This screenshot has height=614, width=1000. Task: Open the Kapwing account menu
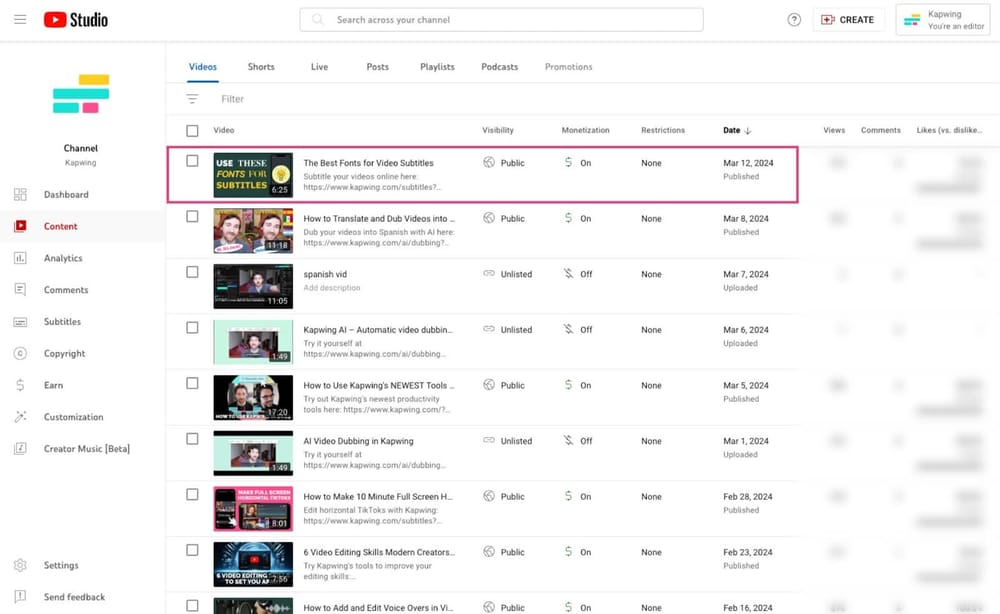click(x=941, y=19)
